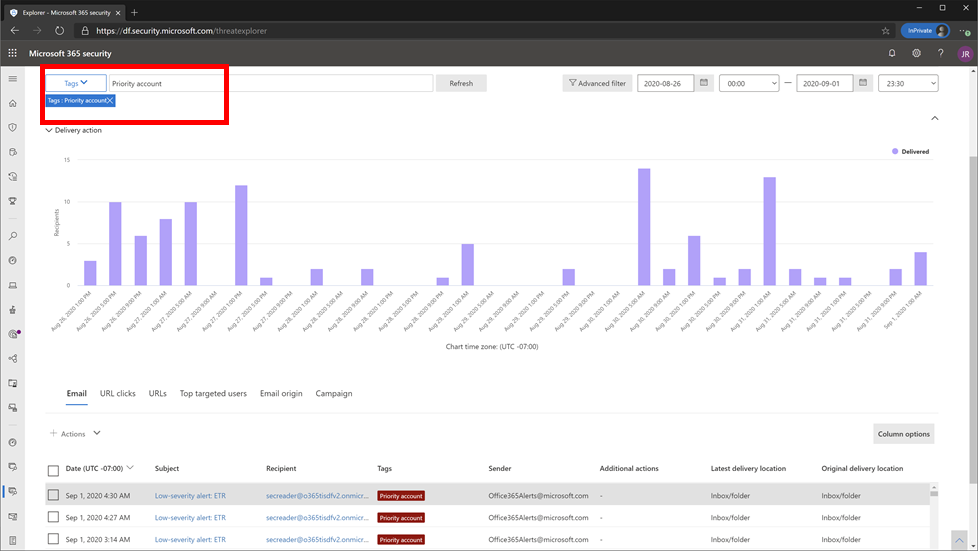Open the browser ellipsis menu

(964, 31)
